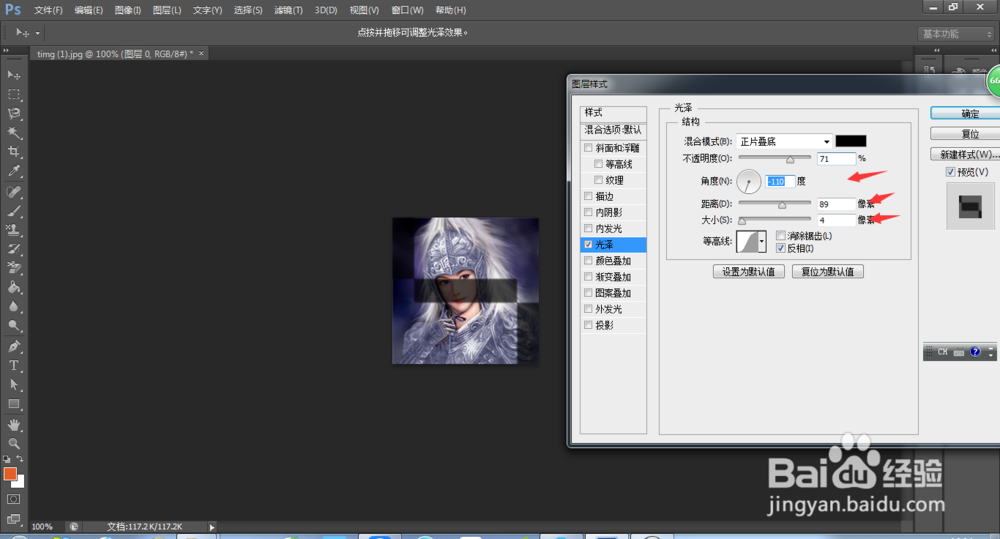Click the Change Screen Mode icon
Image resolution: width=1000 pixels, height=539 pixels.
tap(13, 519)
